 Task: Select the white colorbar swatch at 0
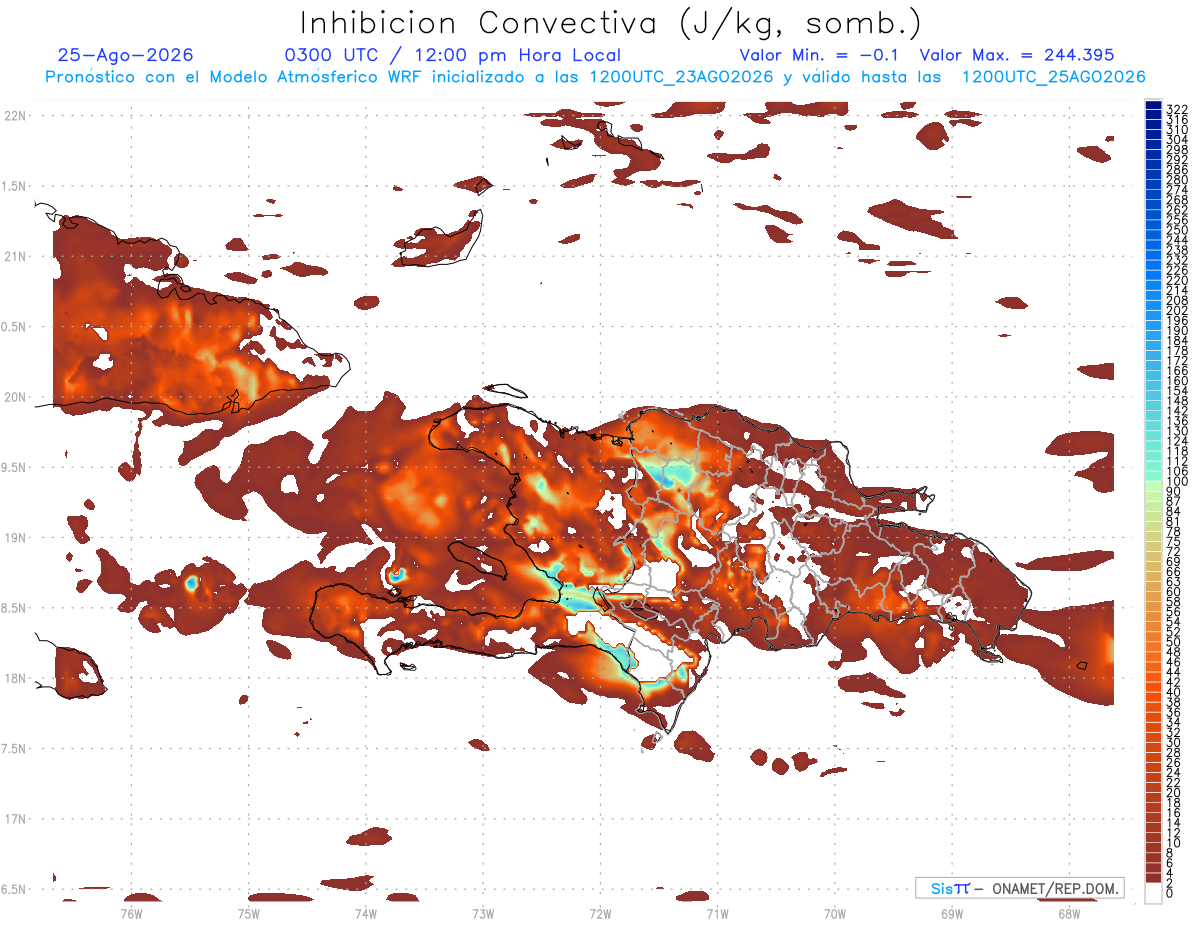point(1153,893)
